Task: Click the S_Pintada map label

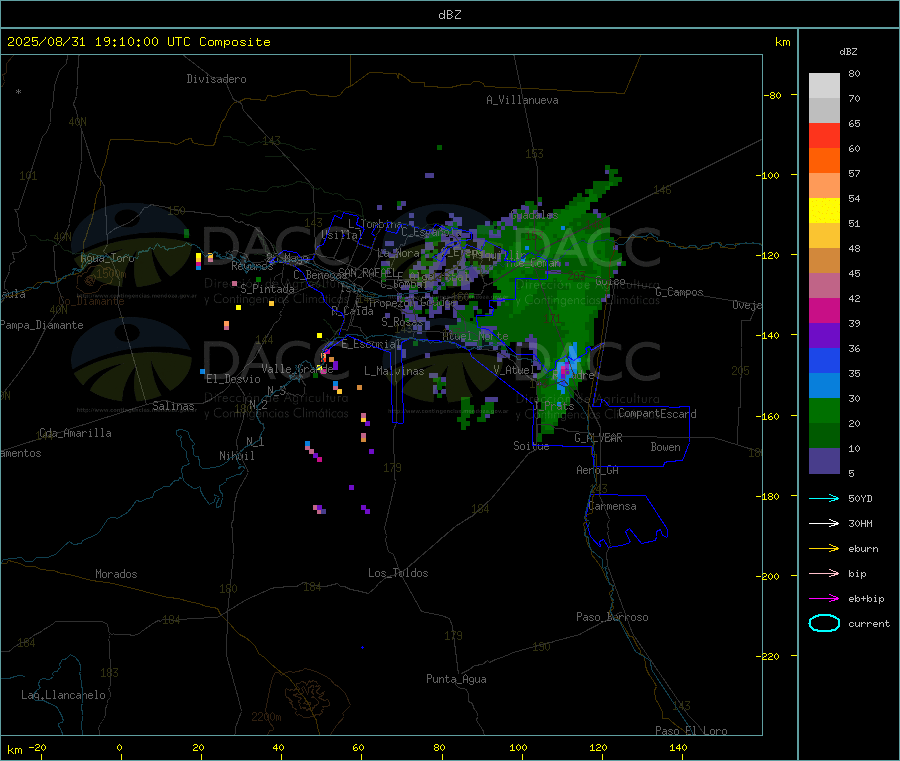Action: tap(267, 289)
